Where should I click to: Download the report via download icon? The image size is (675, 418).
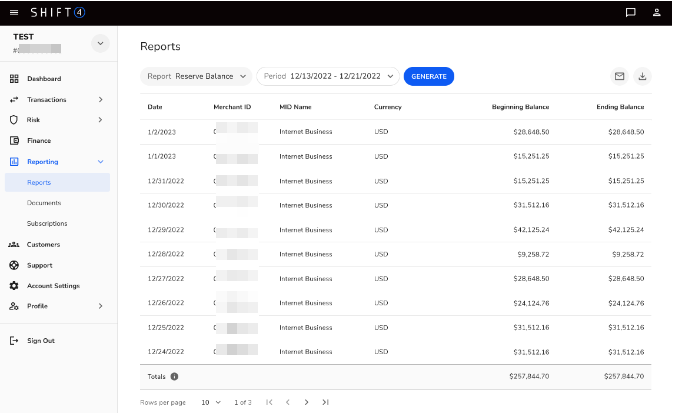click(x=642, y=76)
